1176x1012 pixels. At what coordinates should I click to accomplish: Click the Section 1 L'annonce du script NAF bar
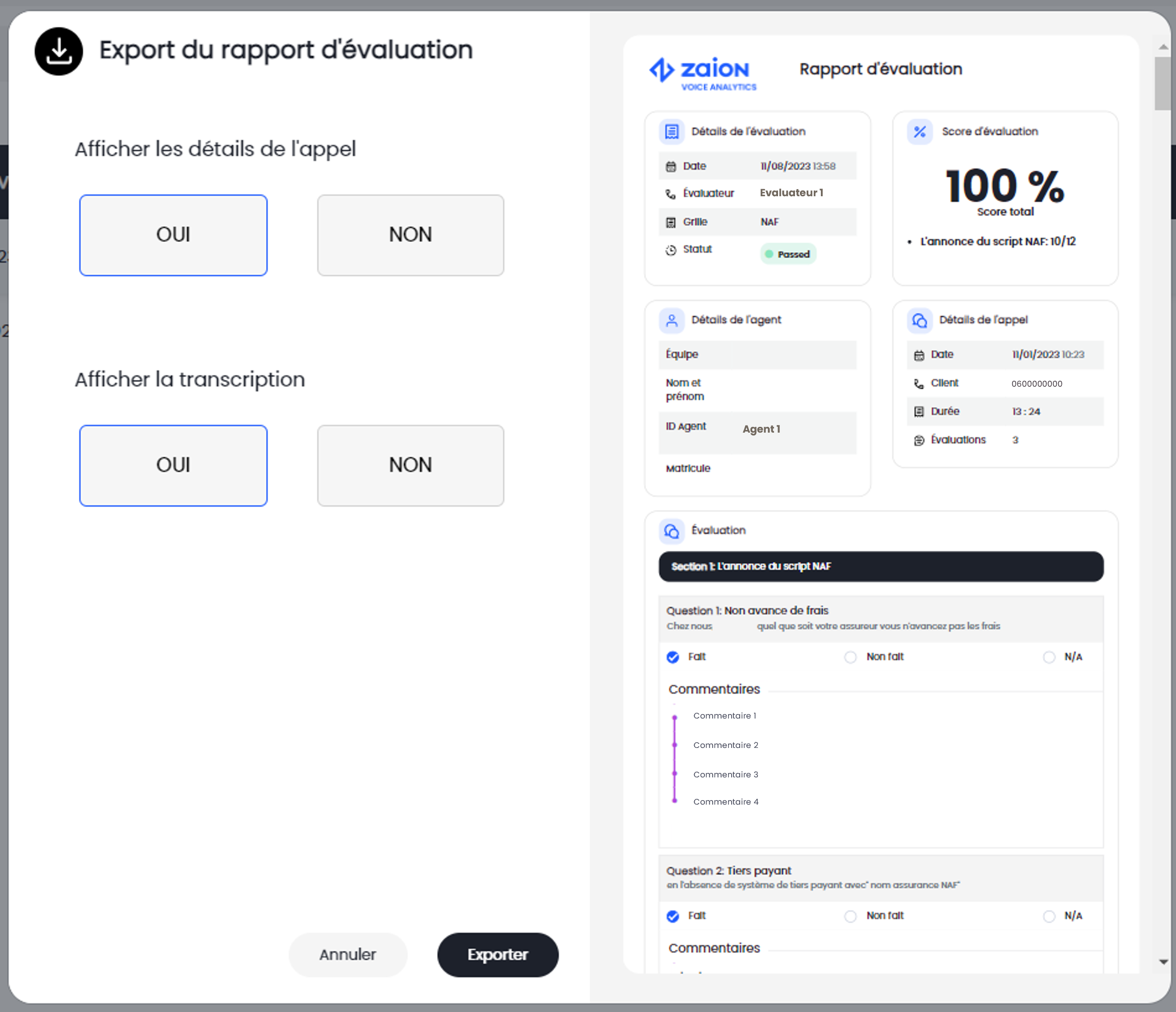coord(881,566)
